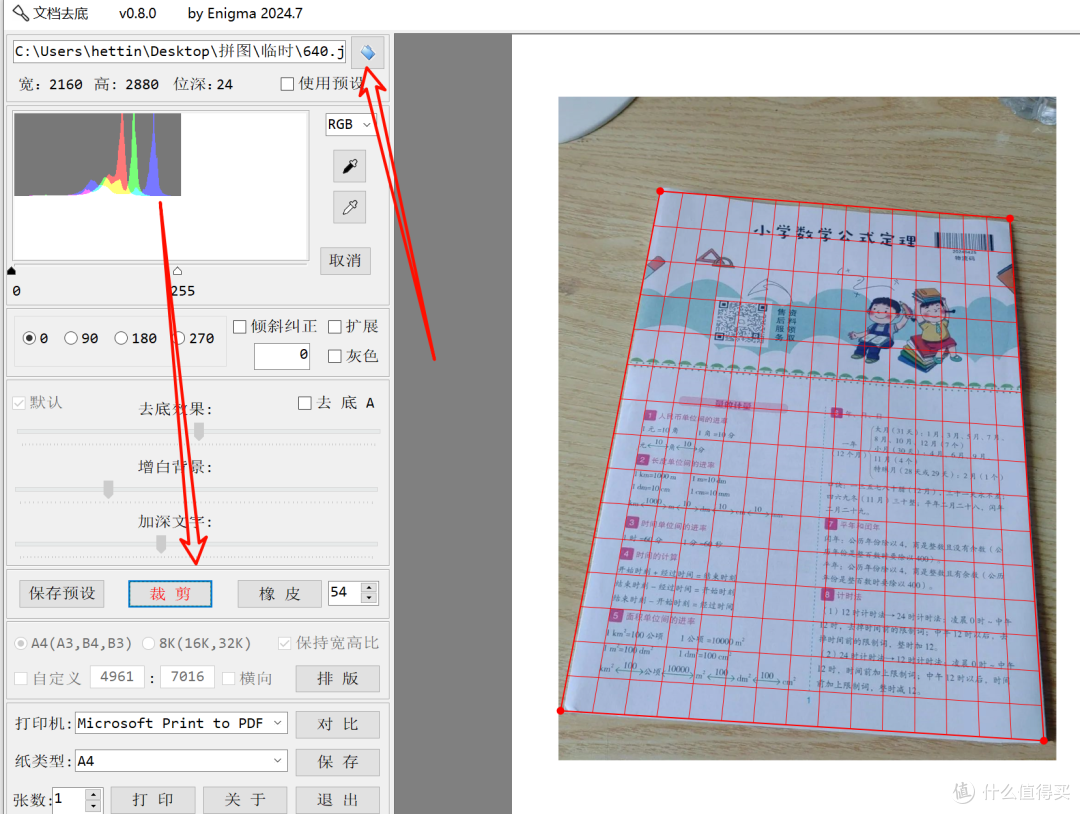Click the 增白背景 slider handle

(108, 489)
